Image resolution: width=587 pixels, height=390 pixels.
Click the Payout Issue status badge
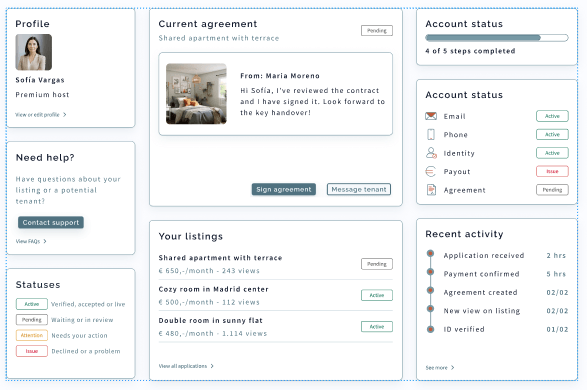[x=552, y=171]
